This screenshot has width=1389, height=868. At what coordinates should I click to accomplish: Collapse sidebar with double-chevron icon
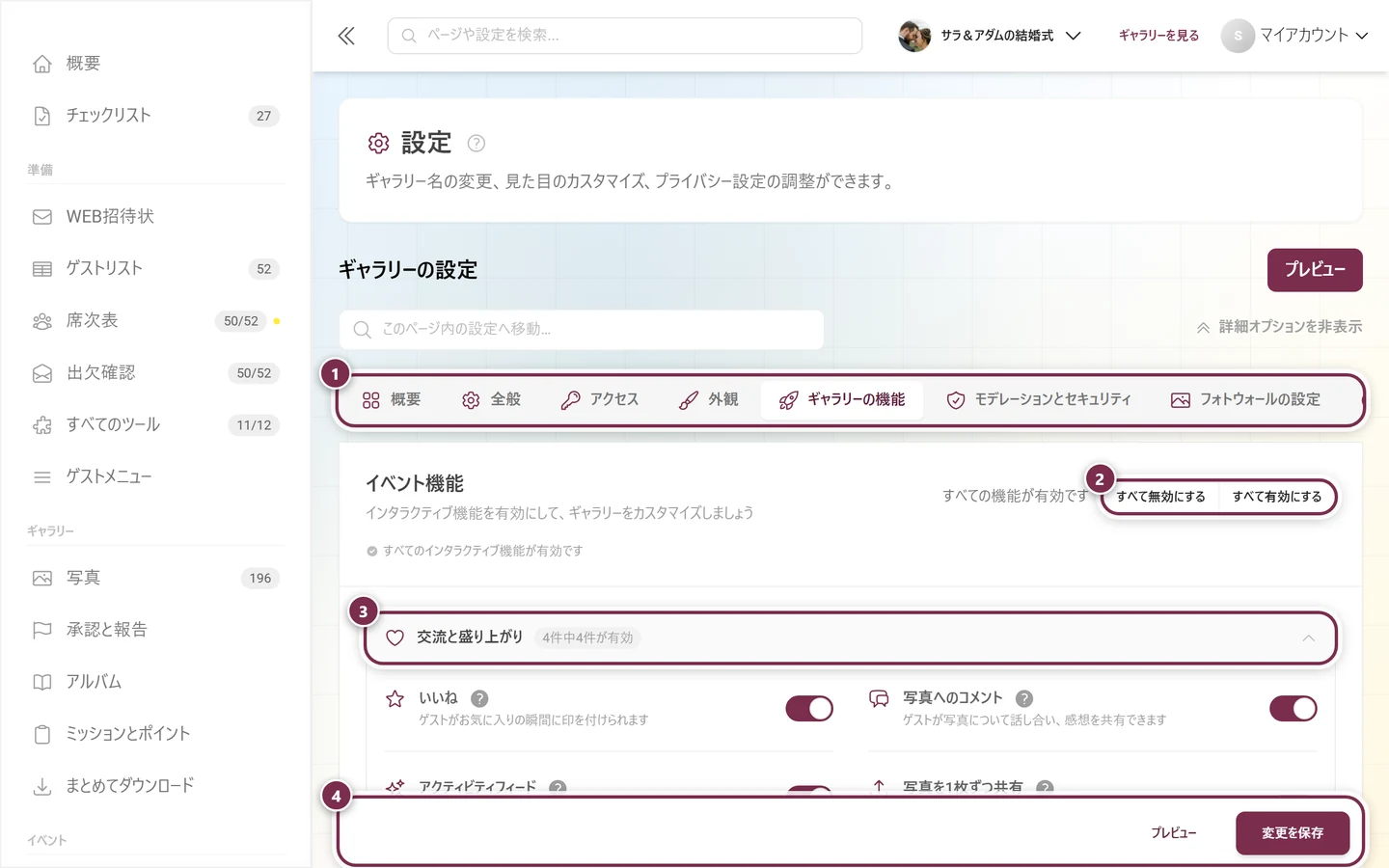point(346,36)
